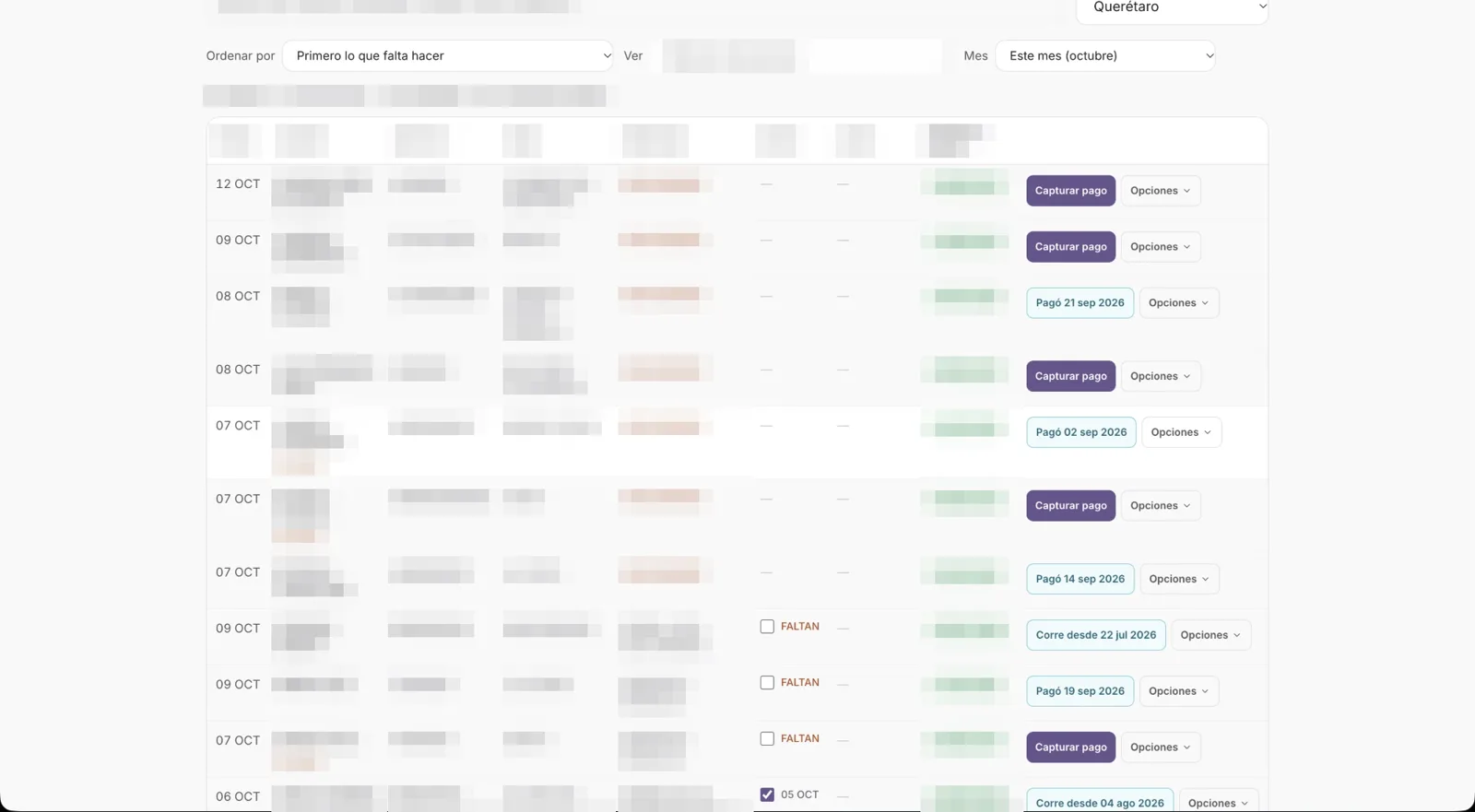1475x812 pixels.
Task: Open the Querétaro location dropdown
Action: 1172,8
